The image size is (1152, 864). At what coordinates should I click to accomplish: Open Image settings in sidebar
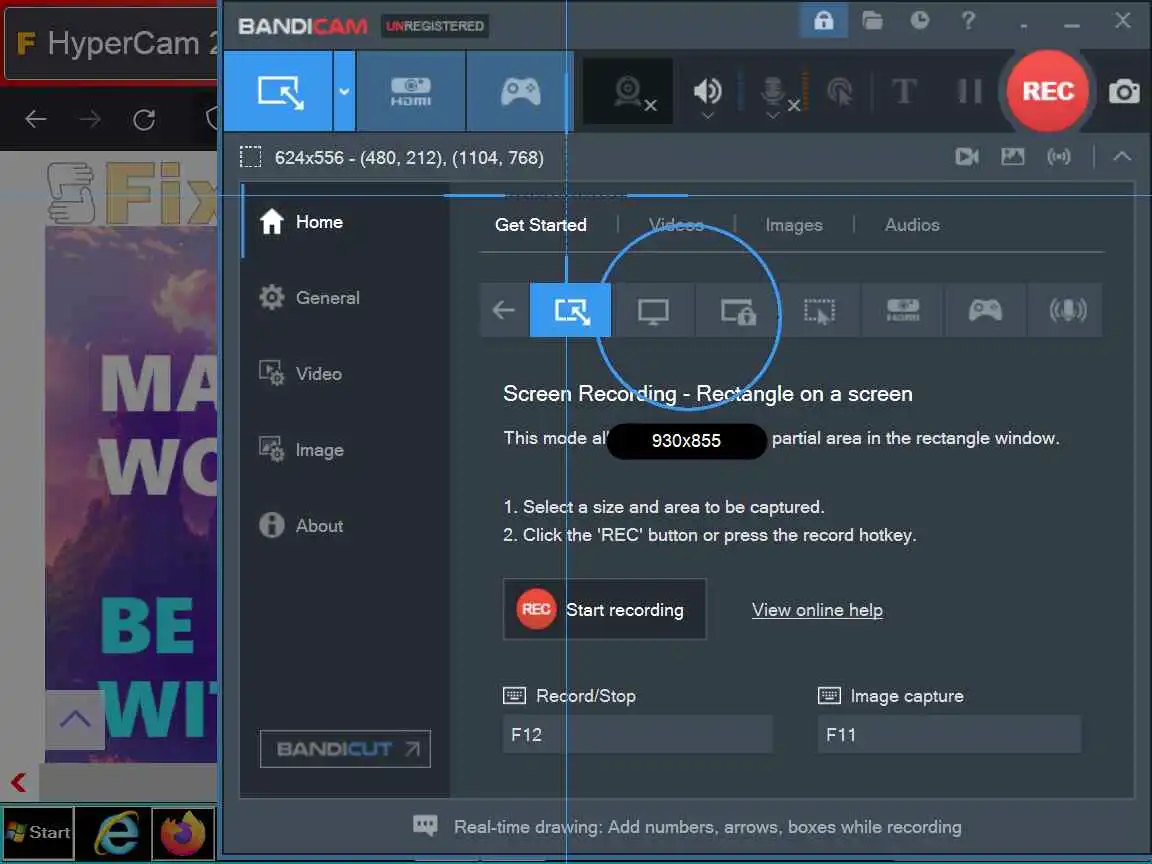(x=345, y=450)
